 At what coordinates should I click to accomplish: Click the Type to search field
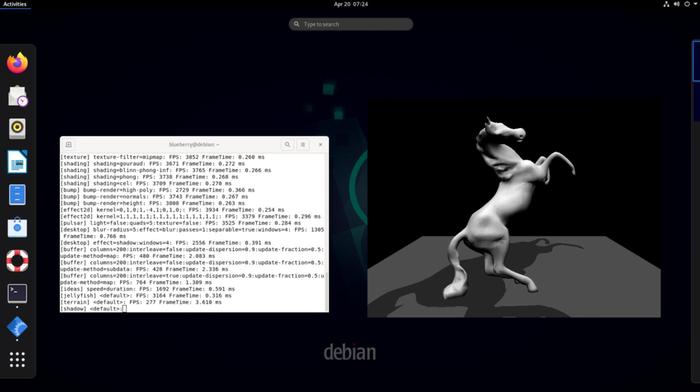tap(351, 24)
